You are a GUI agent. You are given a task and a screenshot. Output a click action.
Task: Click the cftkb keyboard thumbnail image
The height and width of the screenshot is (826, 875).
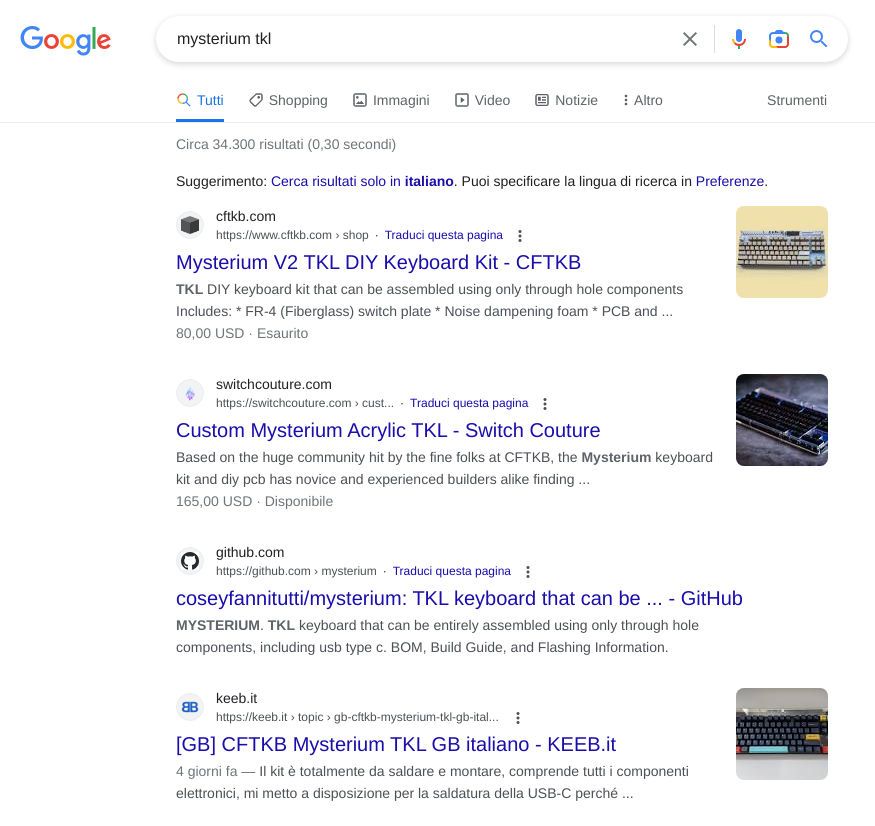pos(781,252)
